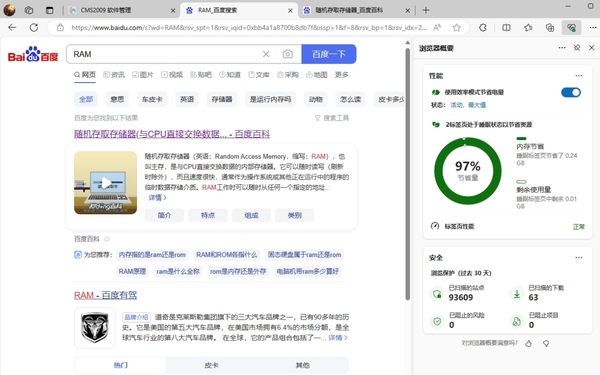Jump to the 特点 section button
The height and width of the screenshot is (375, 600).
click(208, 215)
